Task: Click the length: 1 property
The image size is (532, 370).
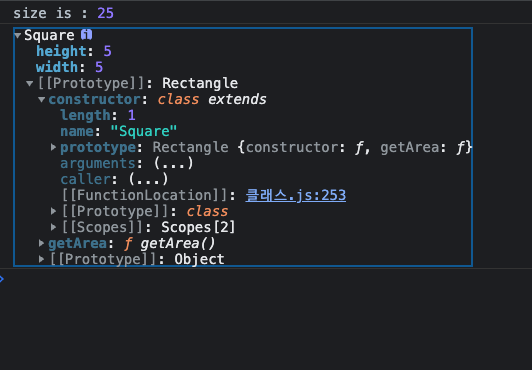Action: click(98, 115)
